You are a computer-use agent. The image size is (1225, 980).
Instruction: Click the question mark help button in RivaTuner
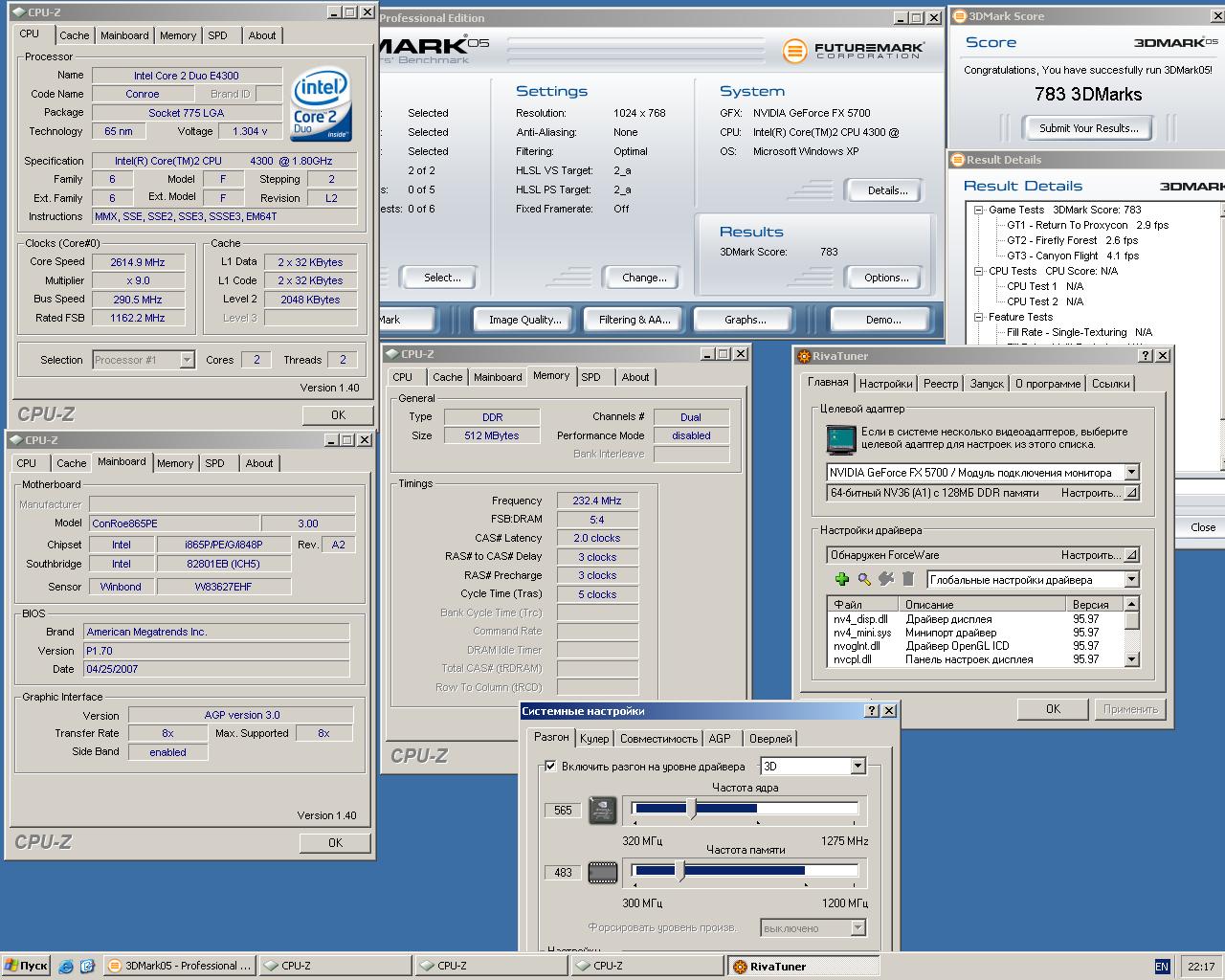[x=1146, y=355]
